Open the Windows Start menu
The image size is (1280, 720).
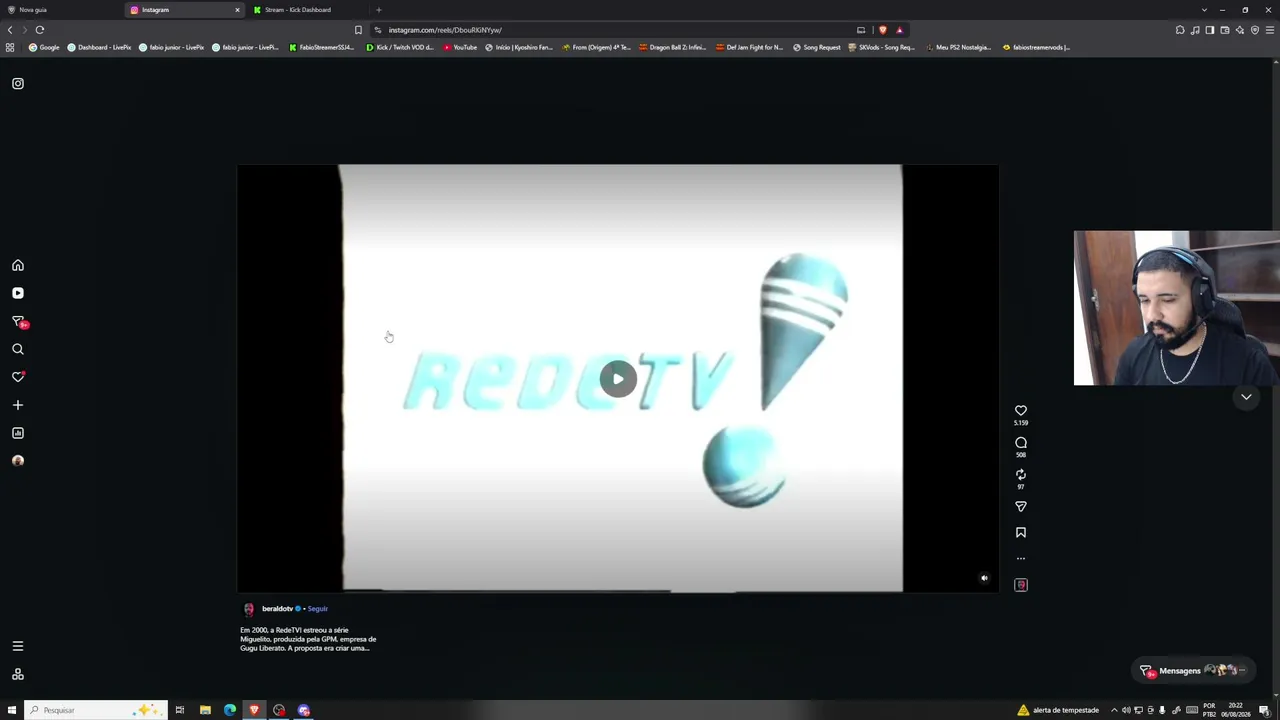[x=12, y=710]
